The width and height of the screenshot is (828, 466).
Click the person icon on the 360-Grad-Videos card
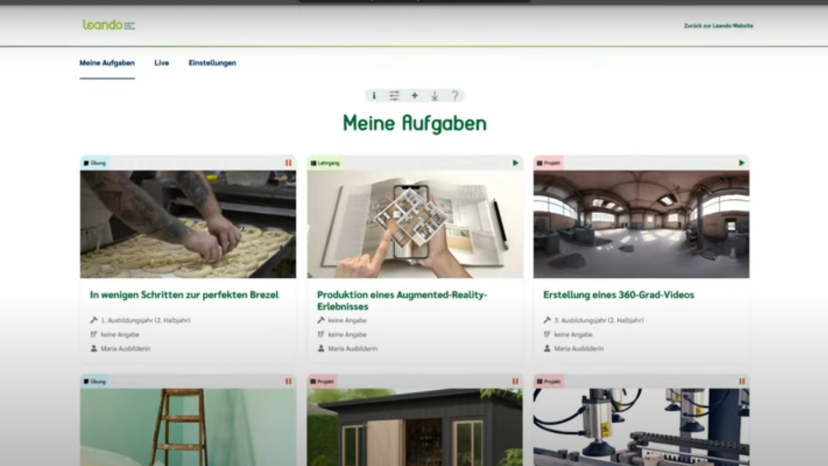(547, 349)
